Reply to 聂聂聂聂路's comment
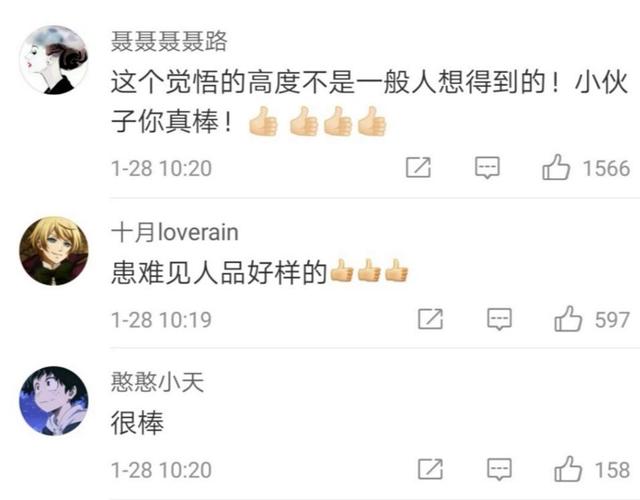The image size is (640, 500). 487,167
